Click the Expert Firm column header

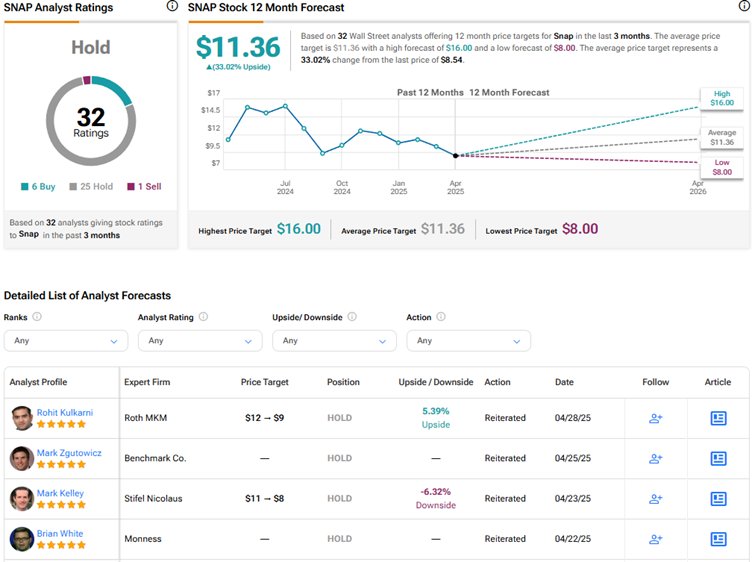click(x=147, y=382)
